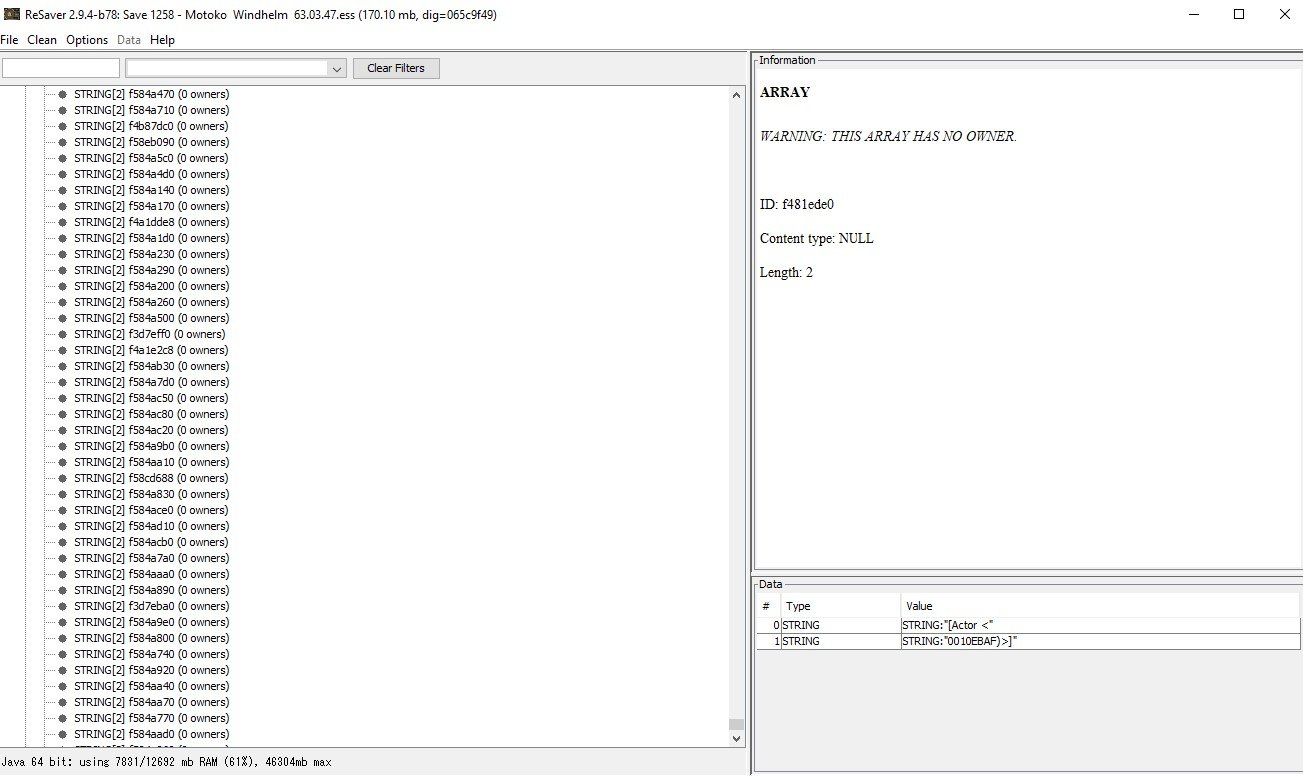
Task: Select STRING[2] f584ac20 tree row
Action: tap(151, 430)
